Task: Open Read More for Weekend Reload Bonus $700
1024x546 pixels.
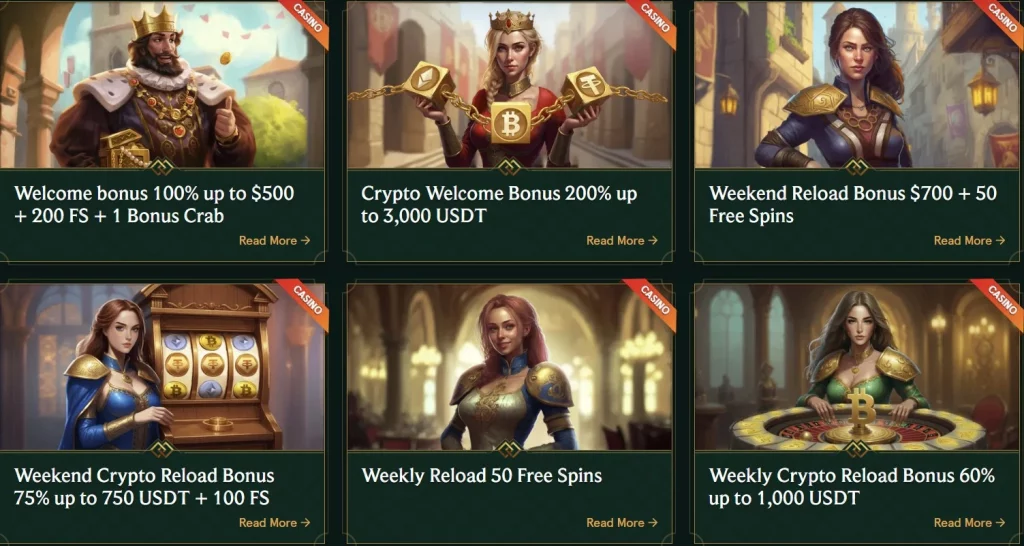Action: pyautogui.click(x=969, y=240)
